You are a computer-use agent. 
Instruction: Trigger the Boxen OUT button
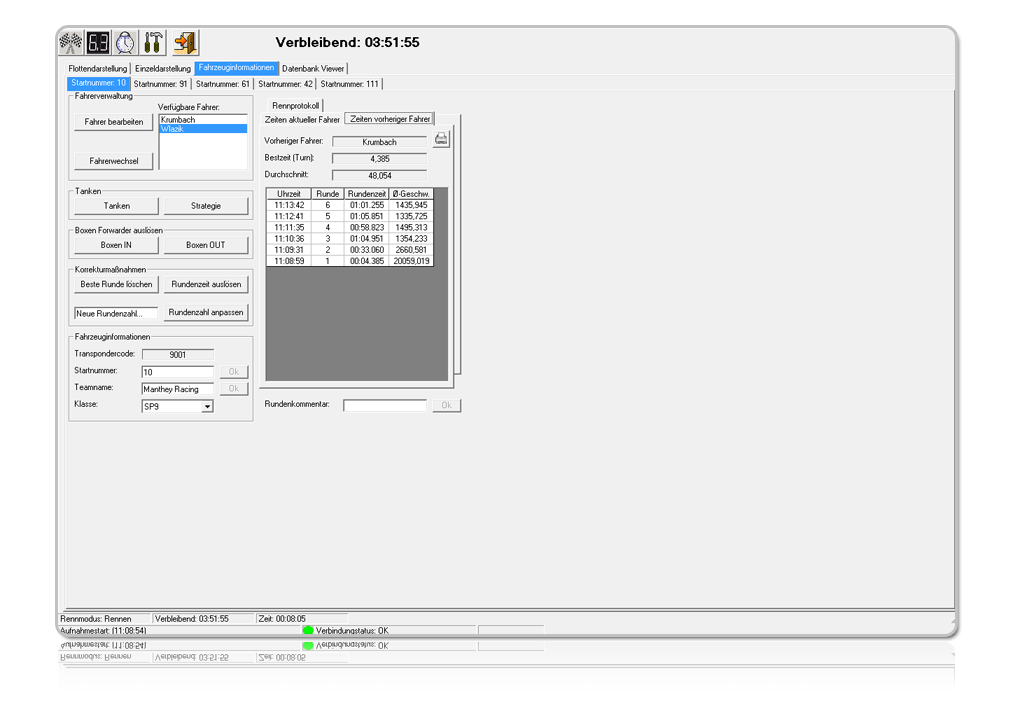206,246
